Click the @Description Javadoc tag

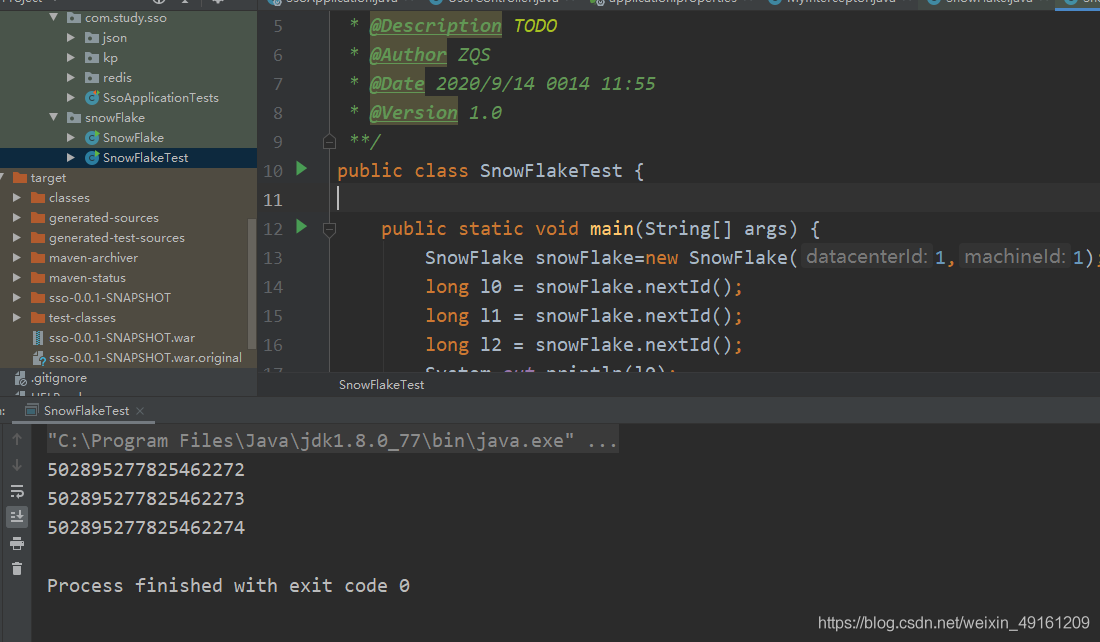pos(436,26)
